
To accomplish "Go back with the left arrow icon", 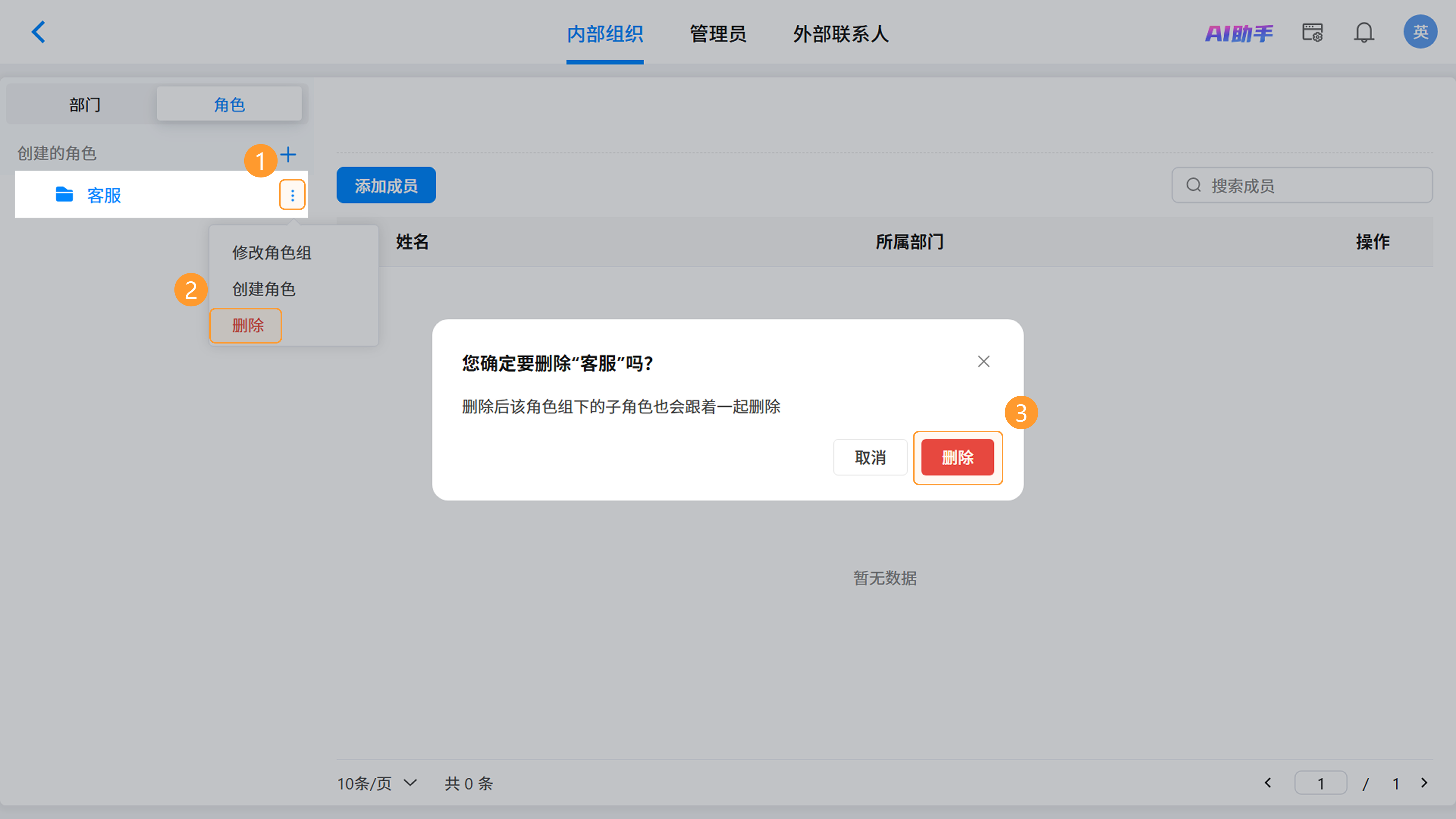I will click(x=38, y=32).
